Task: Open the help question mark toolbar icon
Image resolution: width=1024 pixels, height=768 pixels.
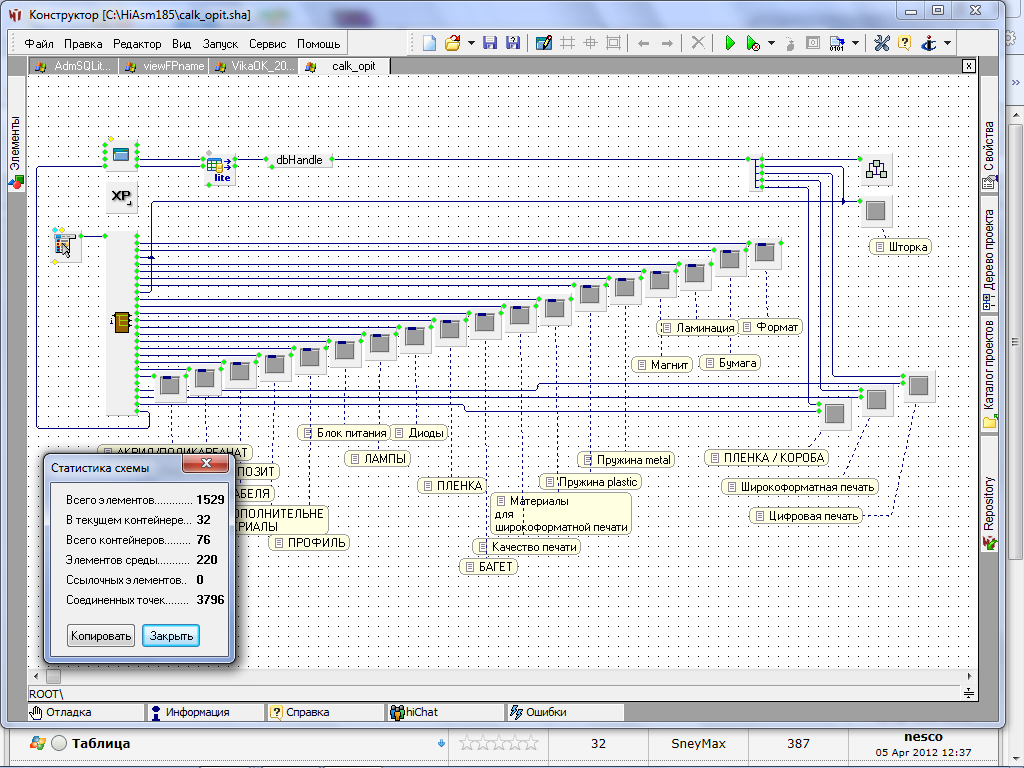Action: tap(904, 43)
